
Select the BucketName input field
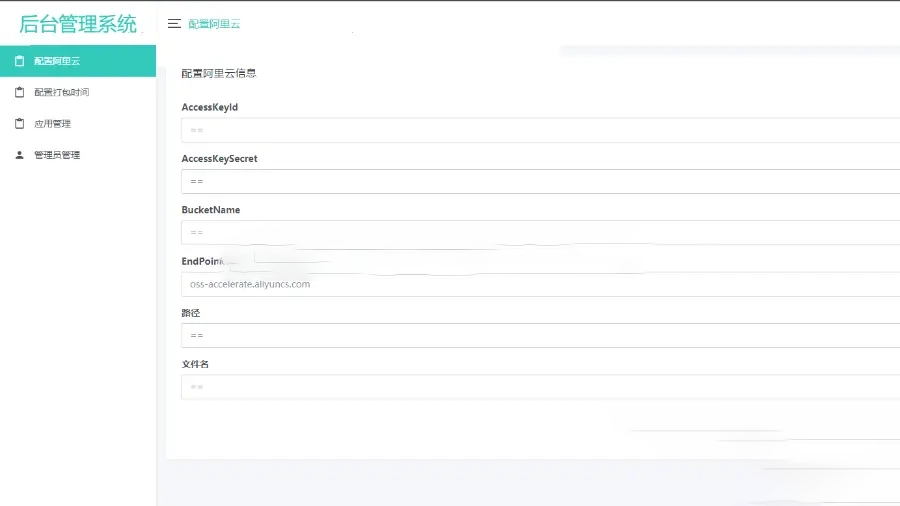point(540,233)
